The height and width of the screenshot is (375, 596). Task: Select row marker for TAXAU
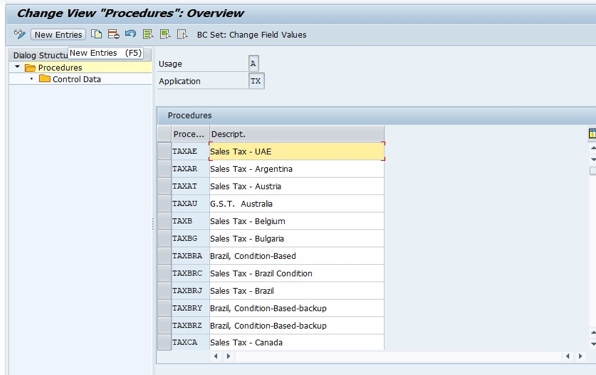[165, 204]
